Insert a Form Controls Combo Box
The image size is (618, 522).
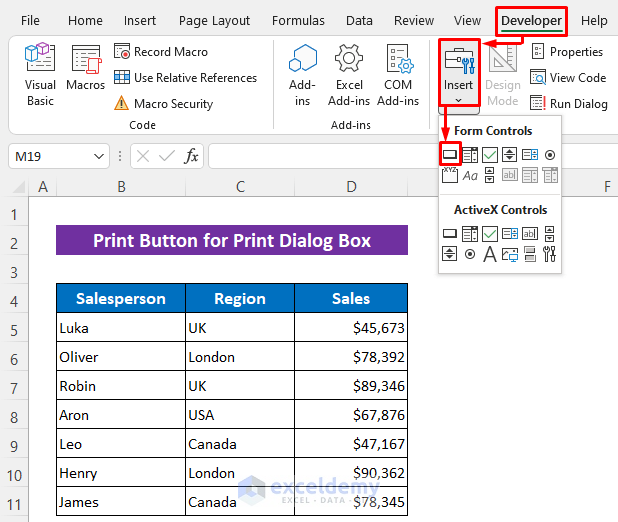coord(470,155)
